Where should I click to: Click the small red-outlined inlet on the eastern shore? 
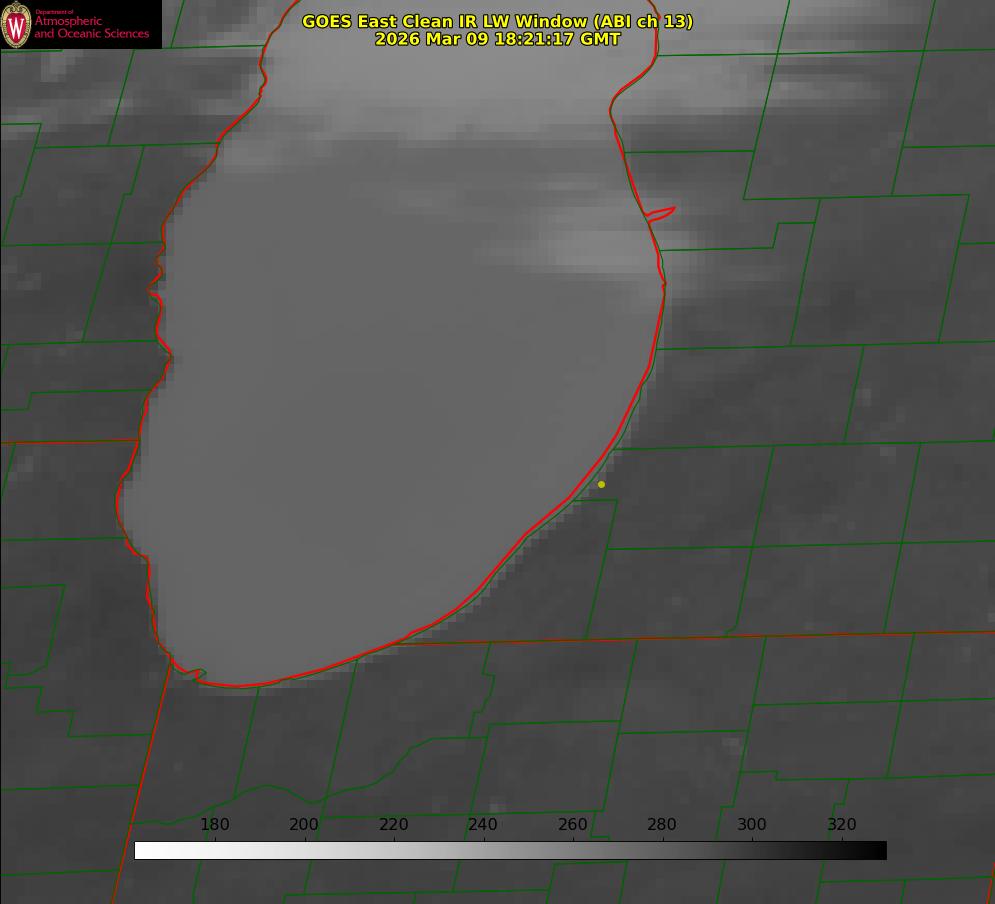[x=661, y=213]
